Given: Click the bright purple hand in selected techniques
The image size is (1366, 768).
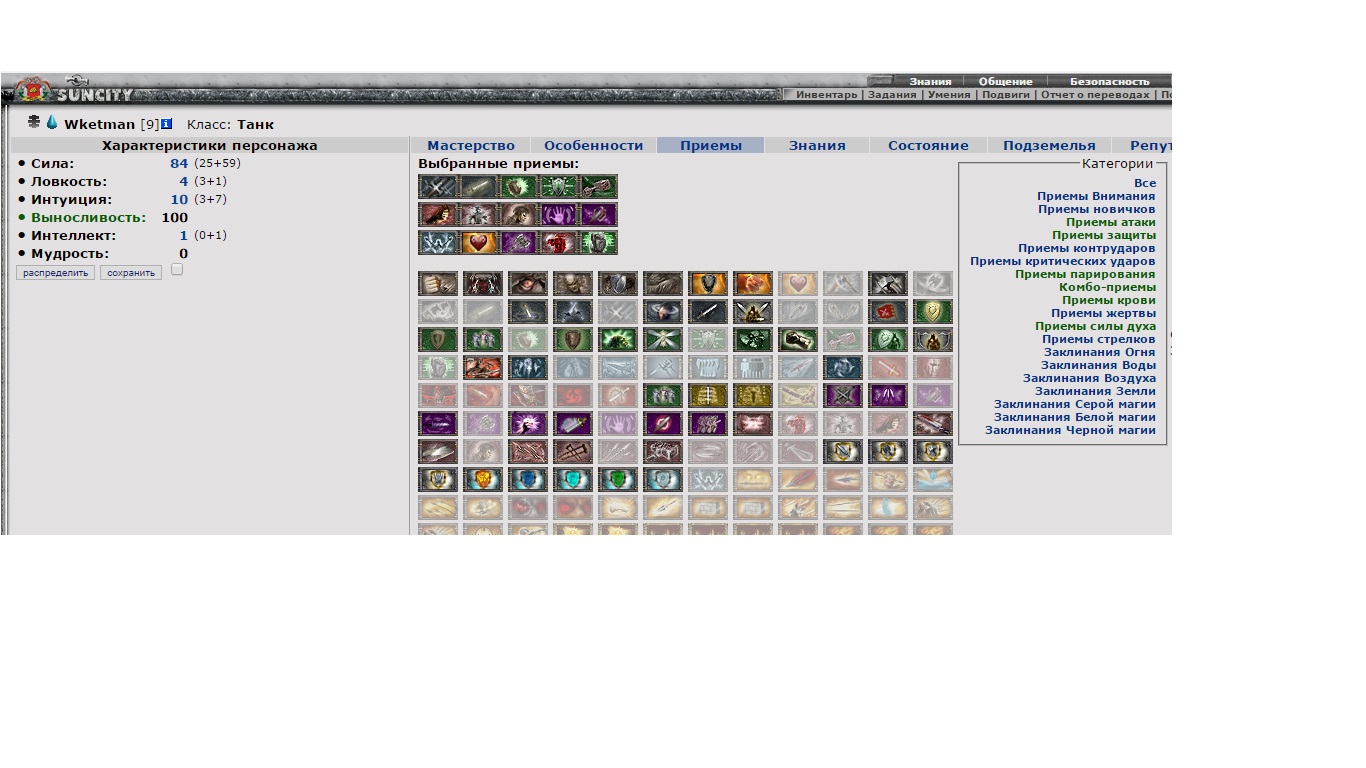Looking at the screenshot, I should tap(558, 215).
